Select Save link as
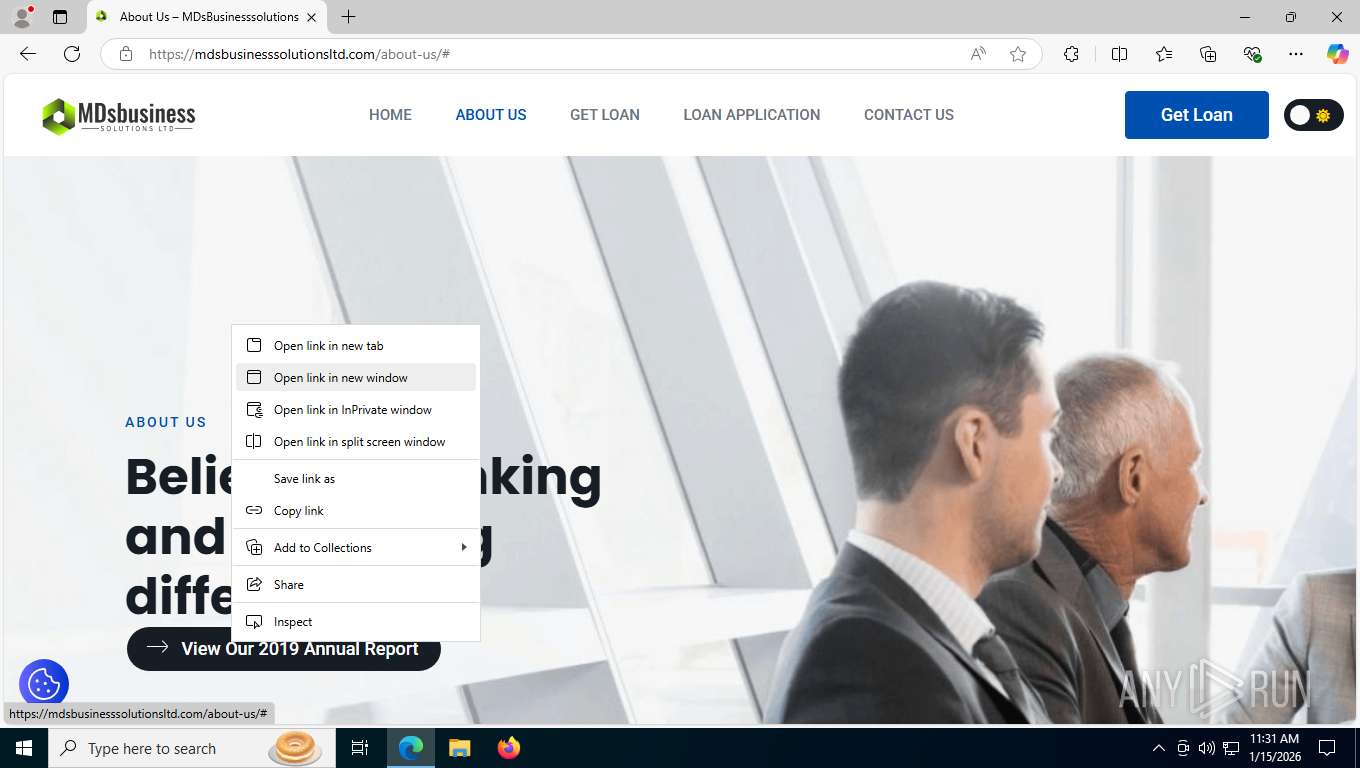Image resolution: width=1360 pixels, height=768 pixels. 356,479
